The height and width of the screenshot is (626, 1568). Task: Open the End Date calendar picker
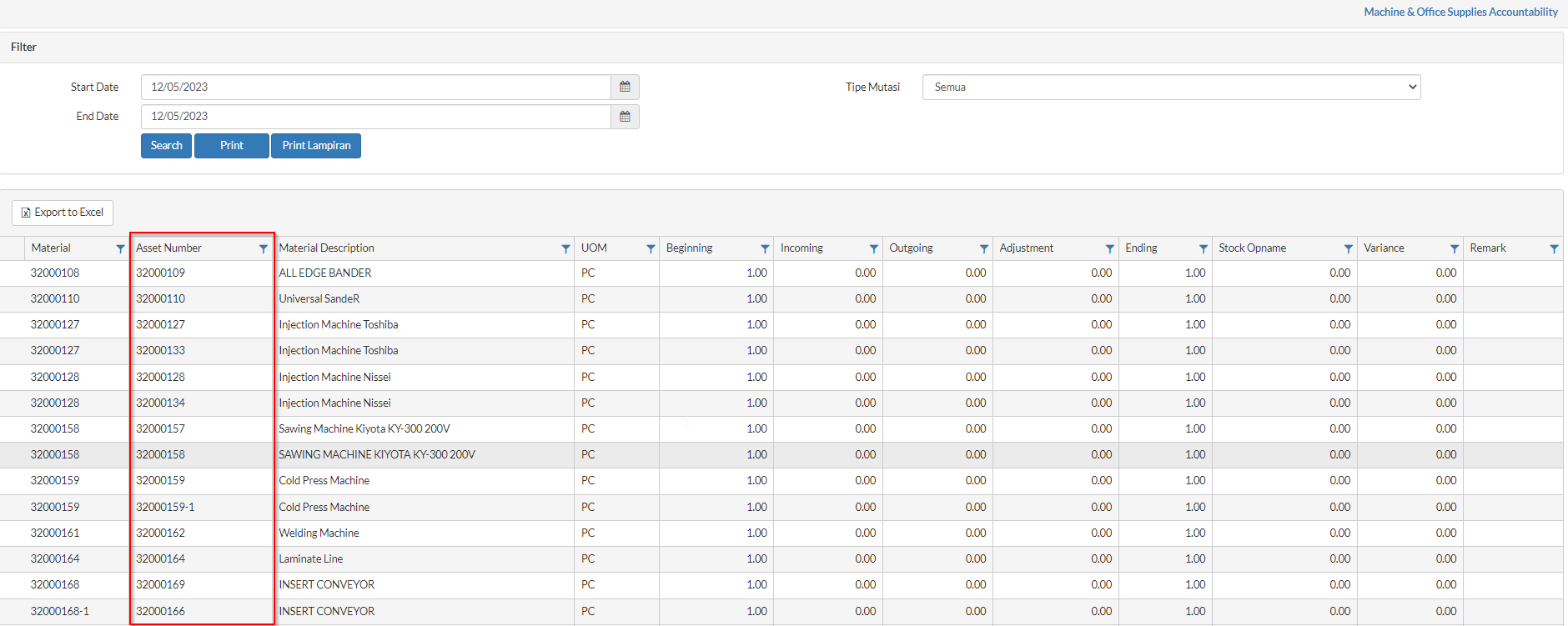tap(625, 117)
